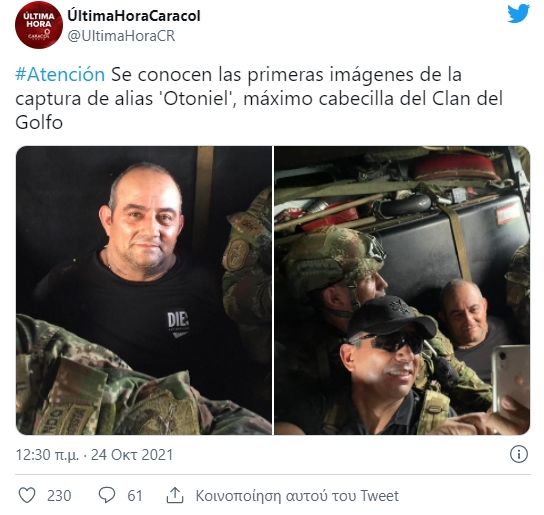Click the black cap in right photo
The image size is (544, 515).
coord(391,316)
